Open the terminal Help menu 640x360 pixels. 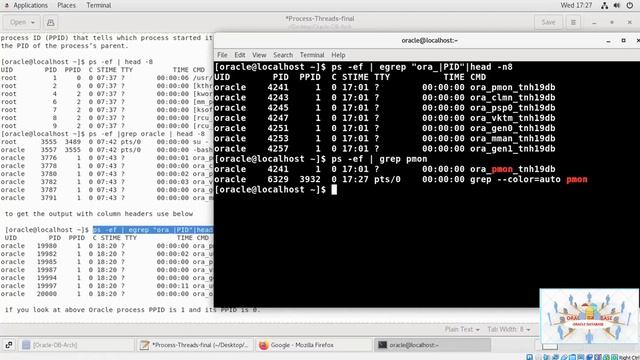coord(338,55)
